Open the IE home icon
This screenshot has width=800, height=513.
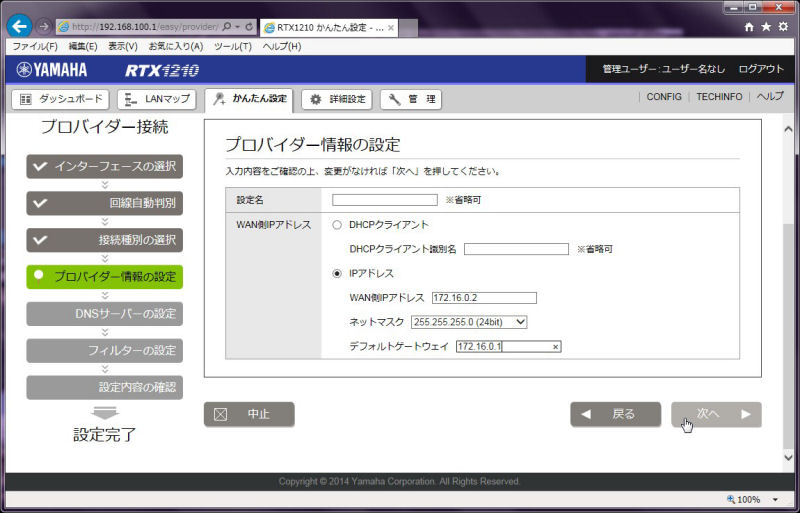pyautogui.click(x=749, y=27)
